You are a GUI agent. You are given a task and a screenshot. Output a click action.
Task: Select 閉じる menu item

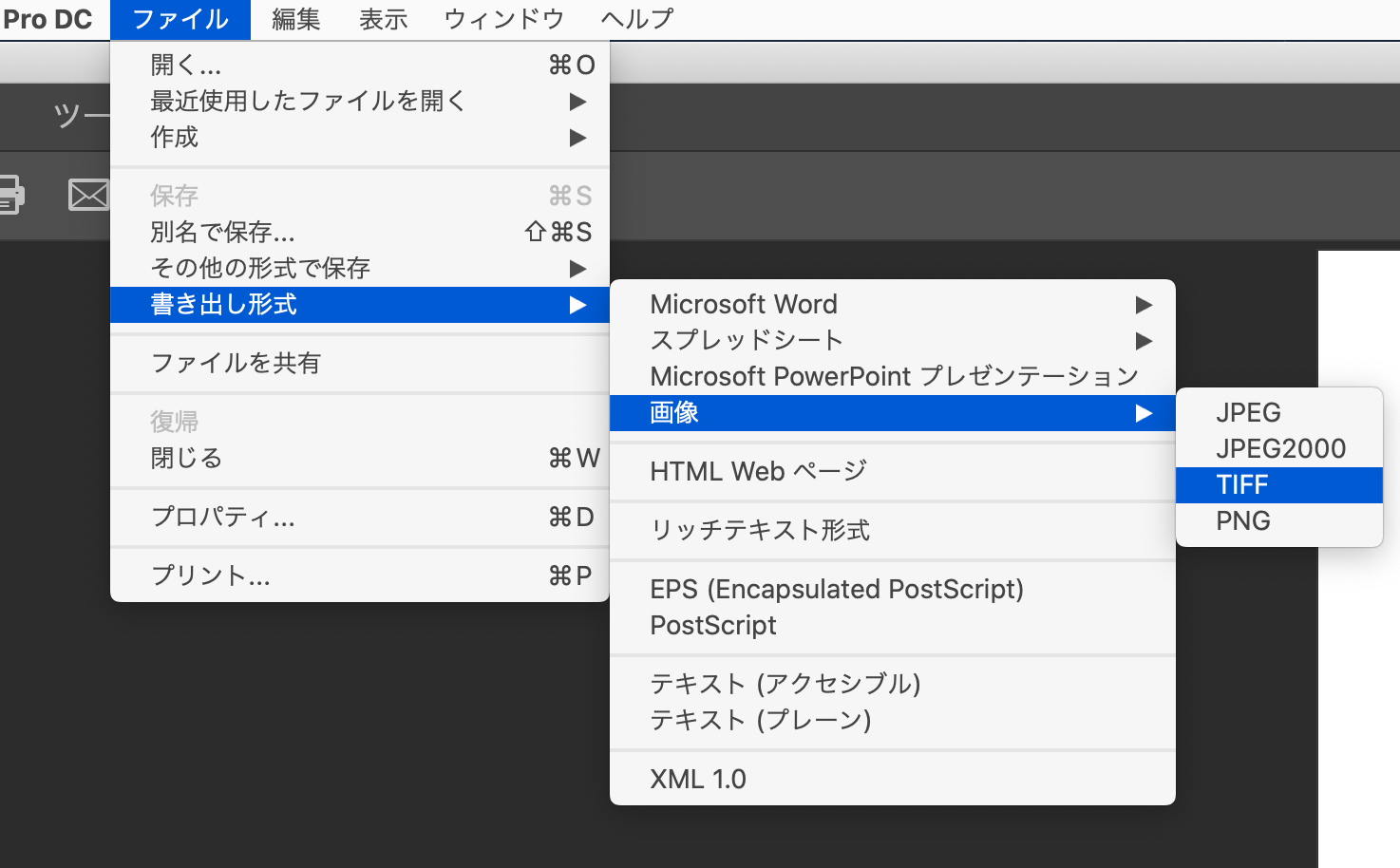point(360,458)
